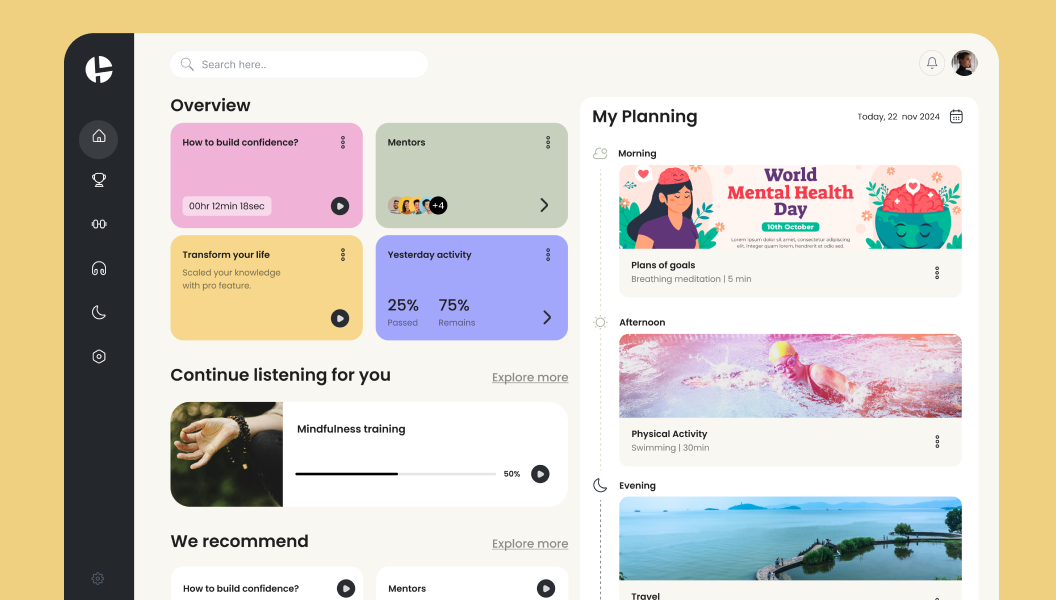Click the Mindfulness training progress bar

[395, 474]
